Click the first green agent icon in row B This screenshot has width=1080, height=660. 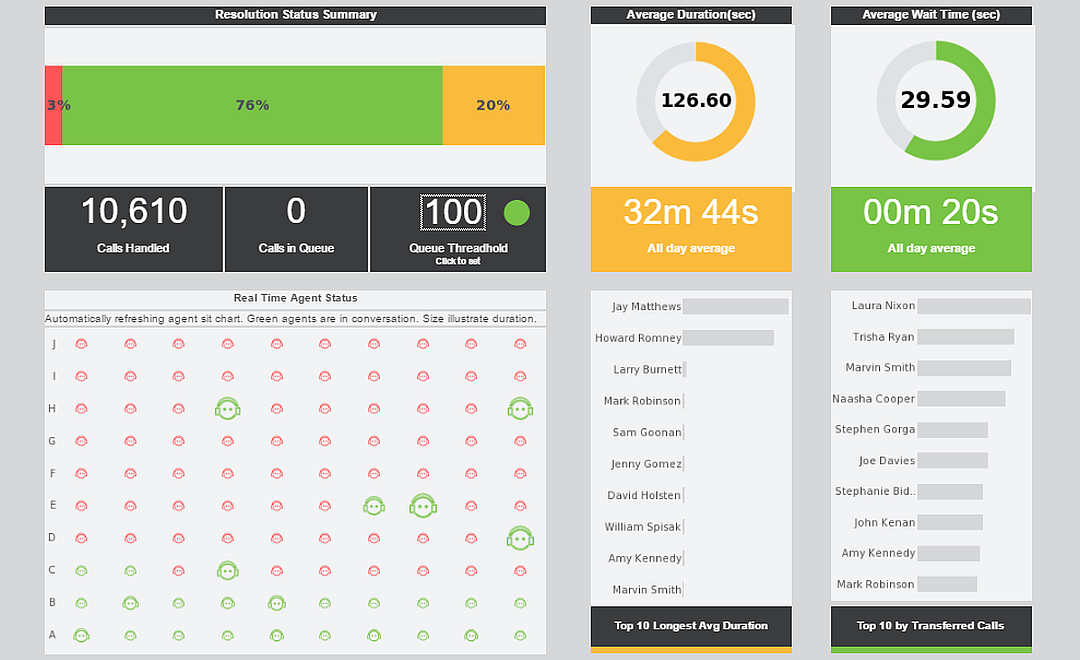pos(81,603)
